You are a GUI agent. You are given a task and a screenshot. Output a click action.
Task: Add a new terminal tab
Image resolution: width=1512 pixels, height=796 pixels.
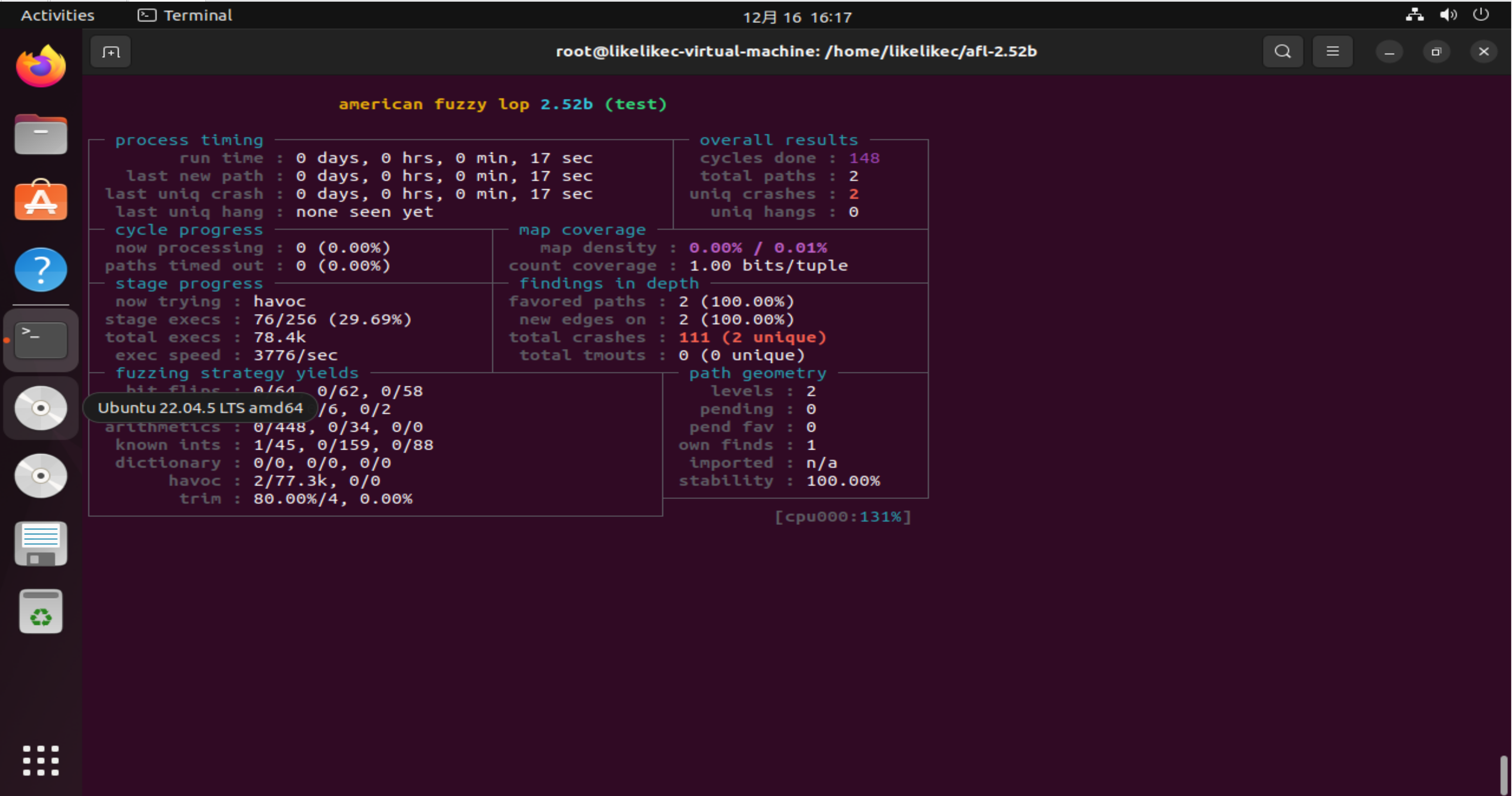click(110, 52)
